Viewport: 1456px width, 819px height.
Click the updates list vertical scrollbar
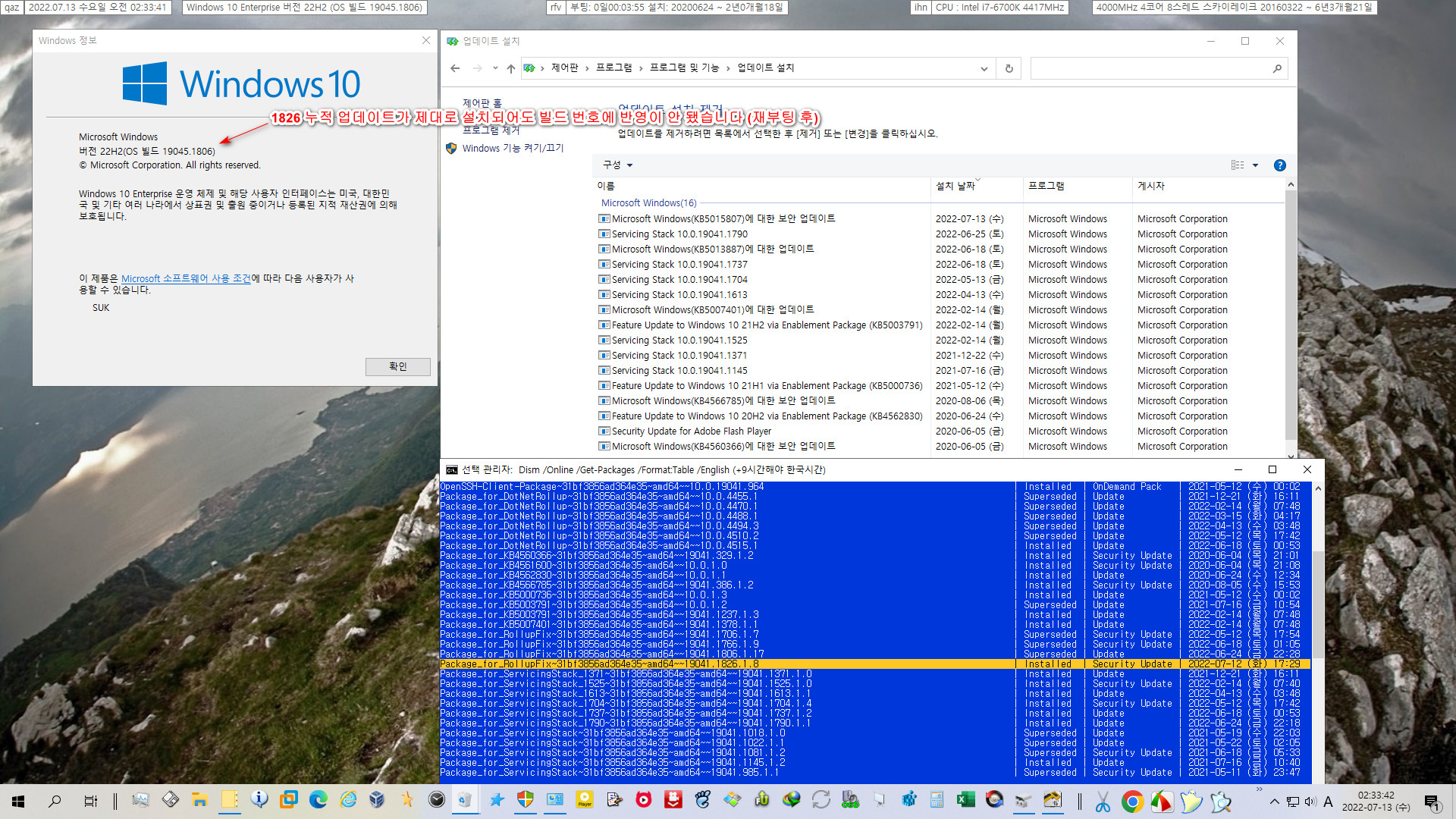click(x=1291, y=315)
